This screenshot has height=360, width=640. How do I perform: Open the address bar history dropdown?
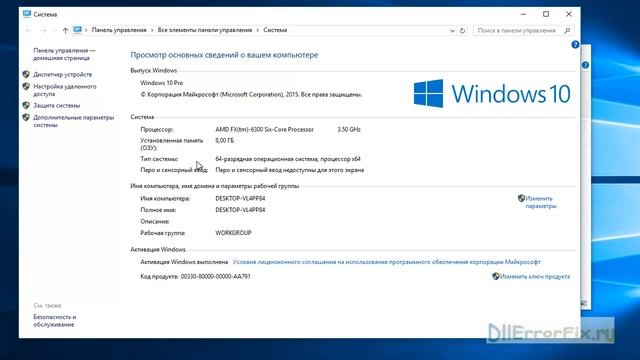pyautogui.click(x=452, y=31)
